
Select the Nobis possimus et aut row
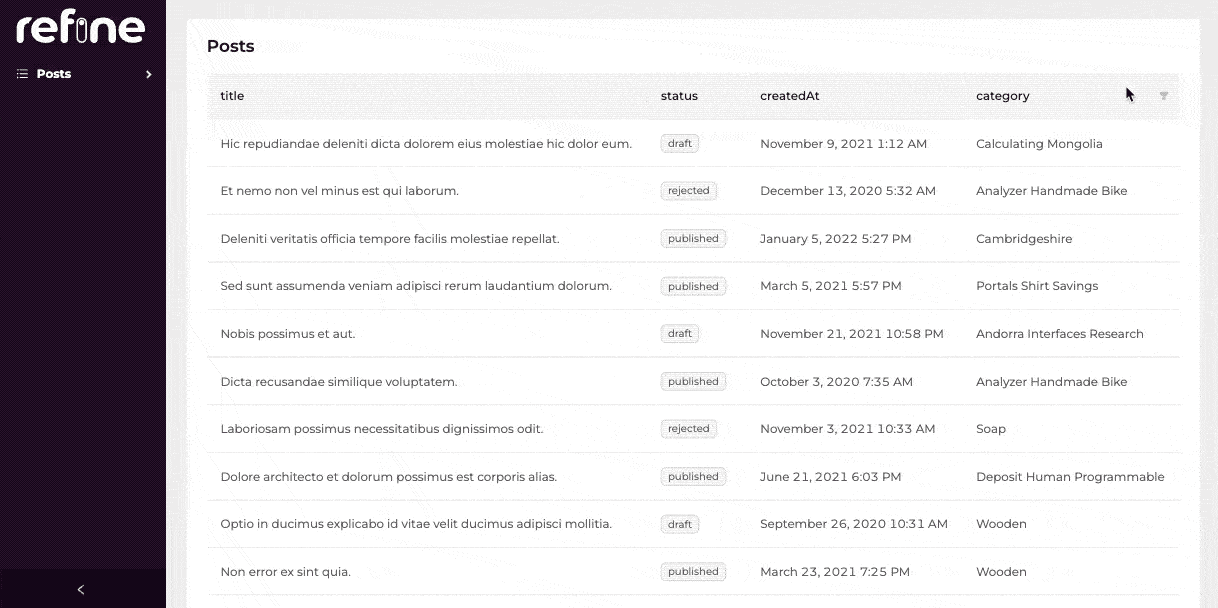coord(287,334)
